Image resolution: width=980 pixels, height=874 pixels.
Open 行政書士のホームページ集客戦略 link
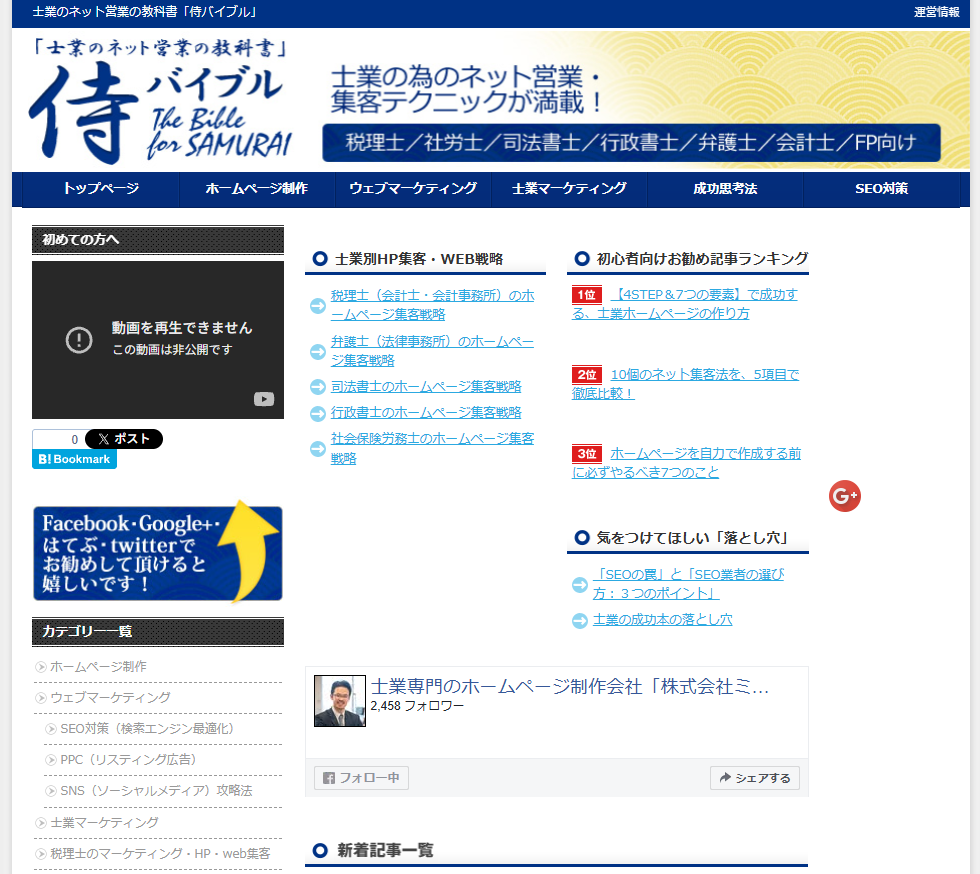(x=426, y=413)
